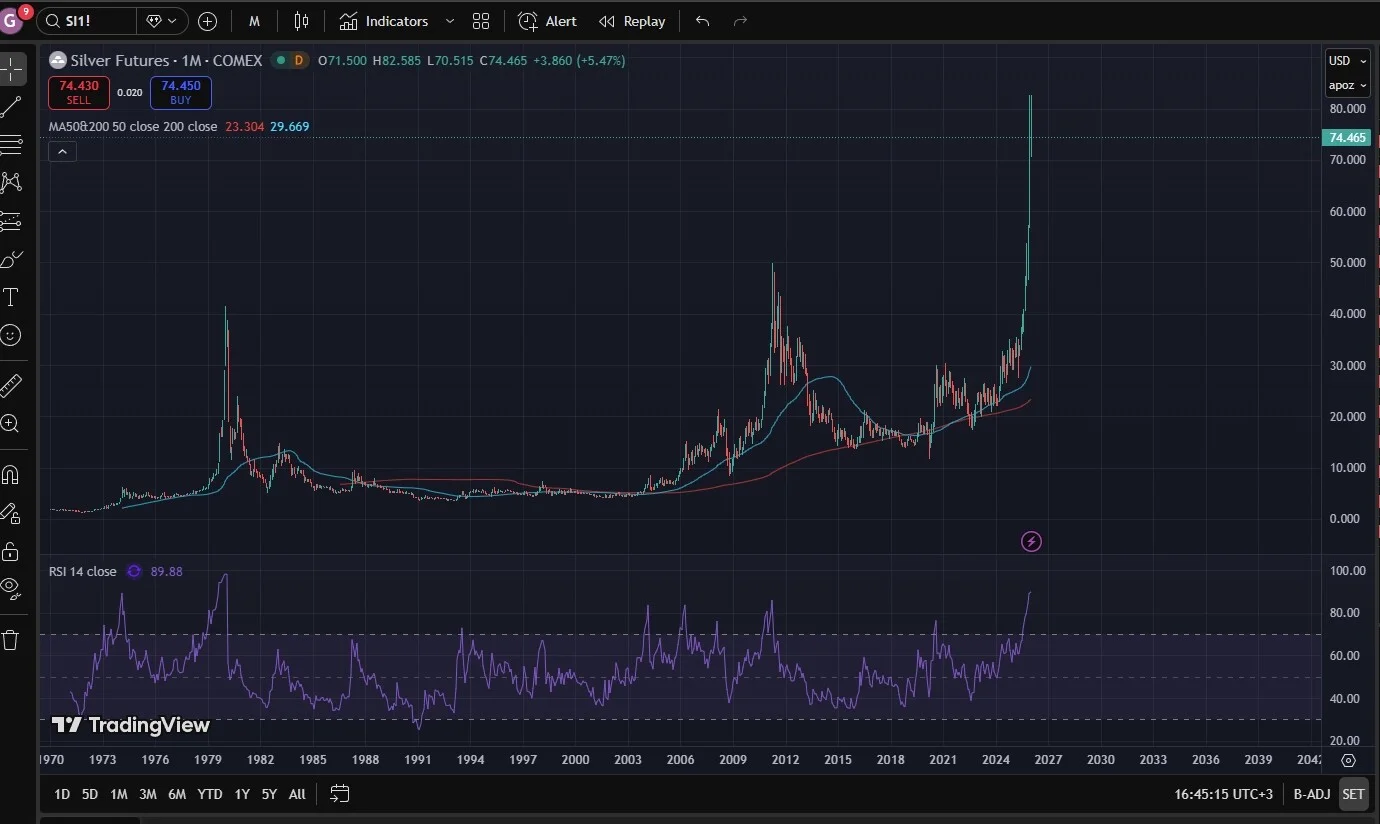Select the forecasting and measurement tool

coord(12,221)
